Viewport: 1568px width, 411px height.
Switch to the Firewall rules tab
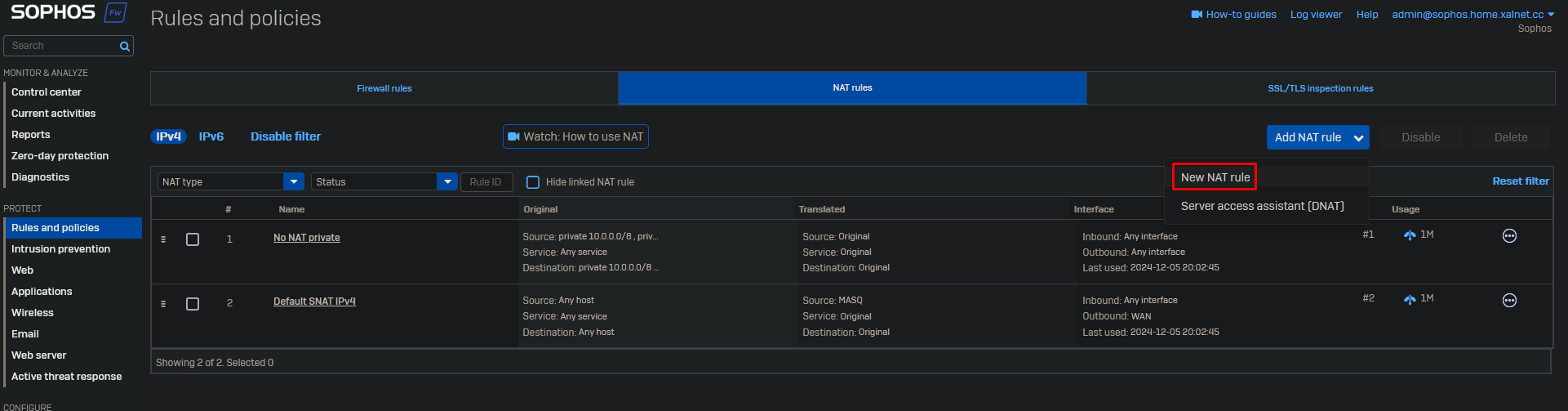[x=384, y=88]
